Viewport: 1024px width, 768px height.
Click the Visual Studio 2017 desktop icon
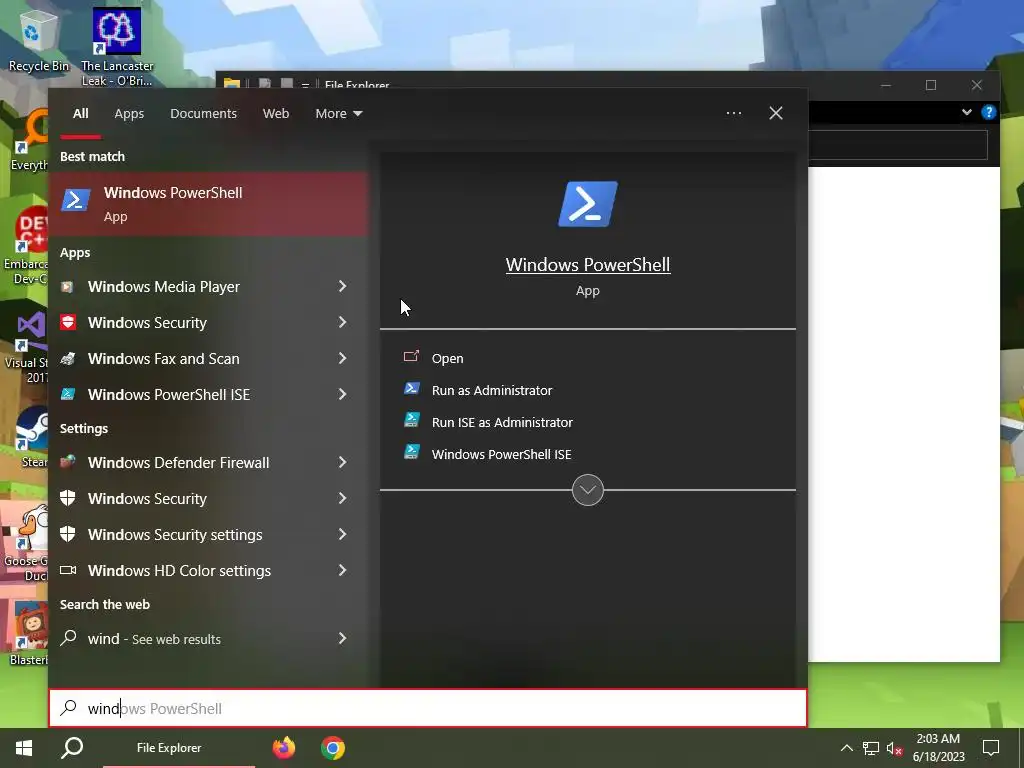(x=27, y=347)
